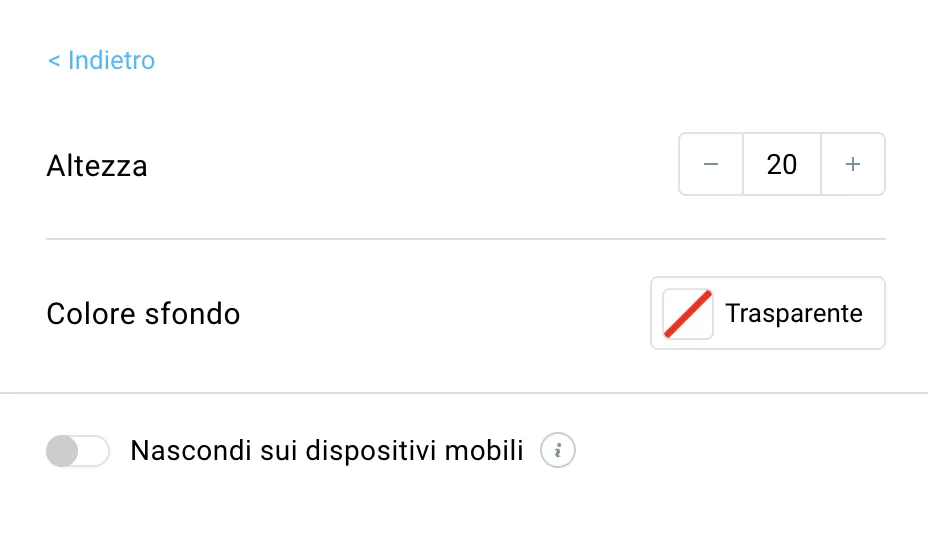
Task: Click the Nascondi sui dispositivi mobili text
Action: [327, 451]
